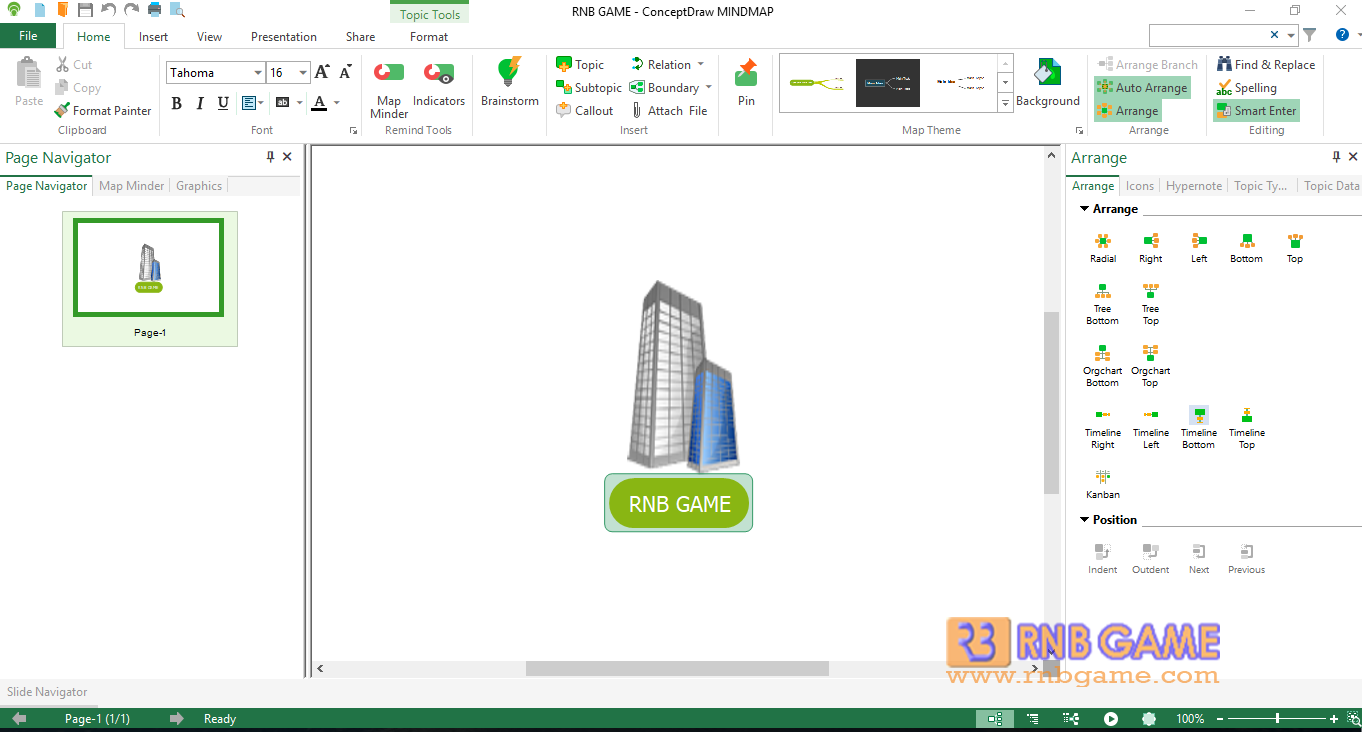Insert a new Topic
1362x732 pixels.
coord(580,65)
